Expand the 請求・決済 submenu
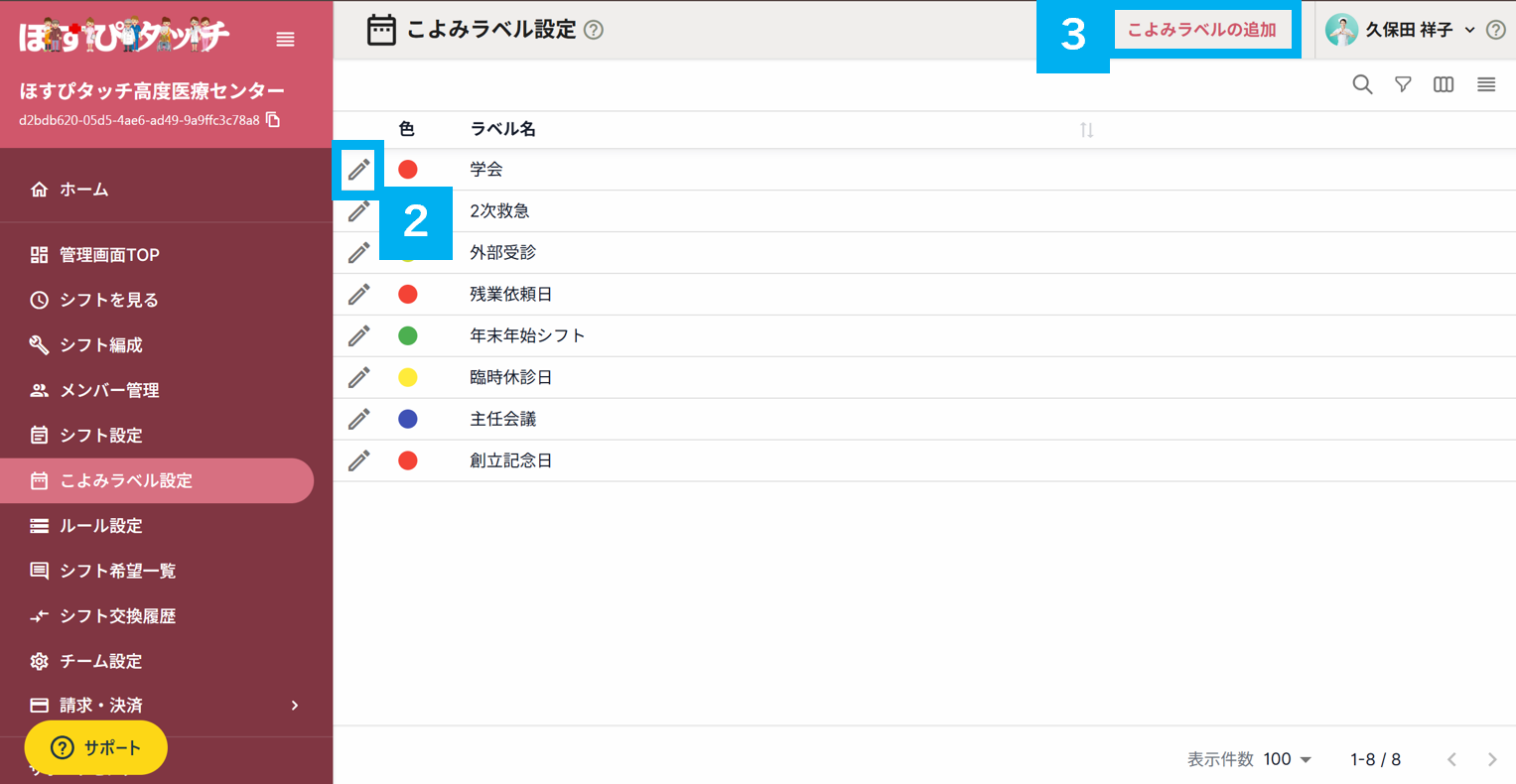This screenshot has height=784, width=1516. click(294, 706)
